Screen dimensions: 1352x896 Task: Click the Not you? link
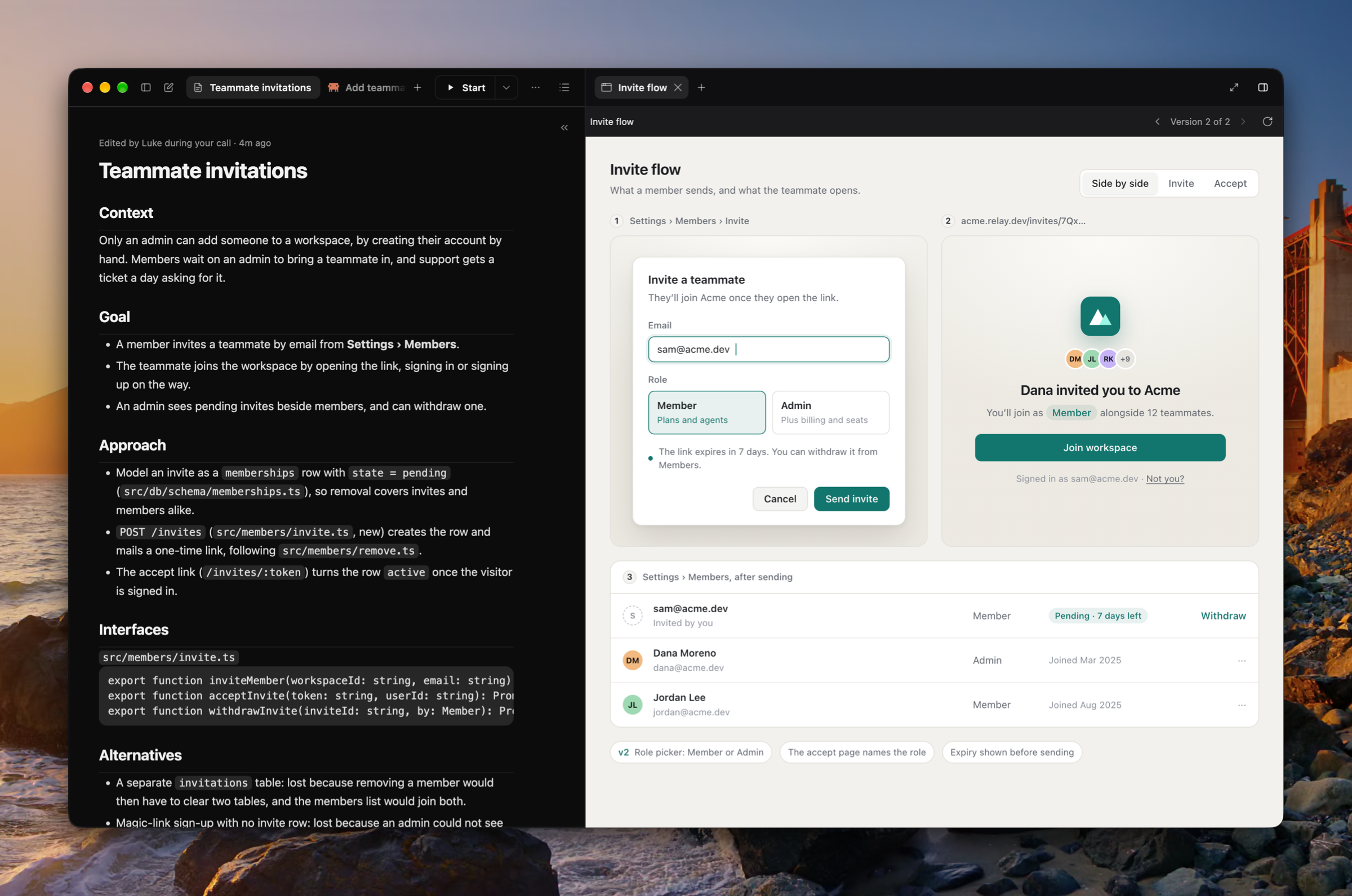1164,479
